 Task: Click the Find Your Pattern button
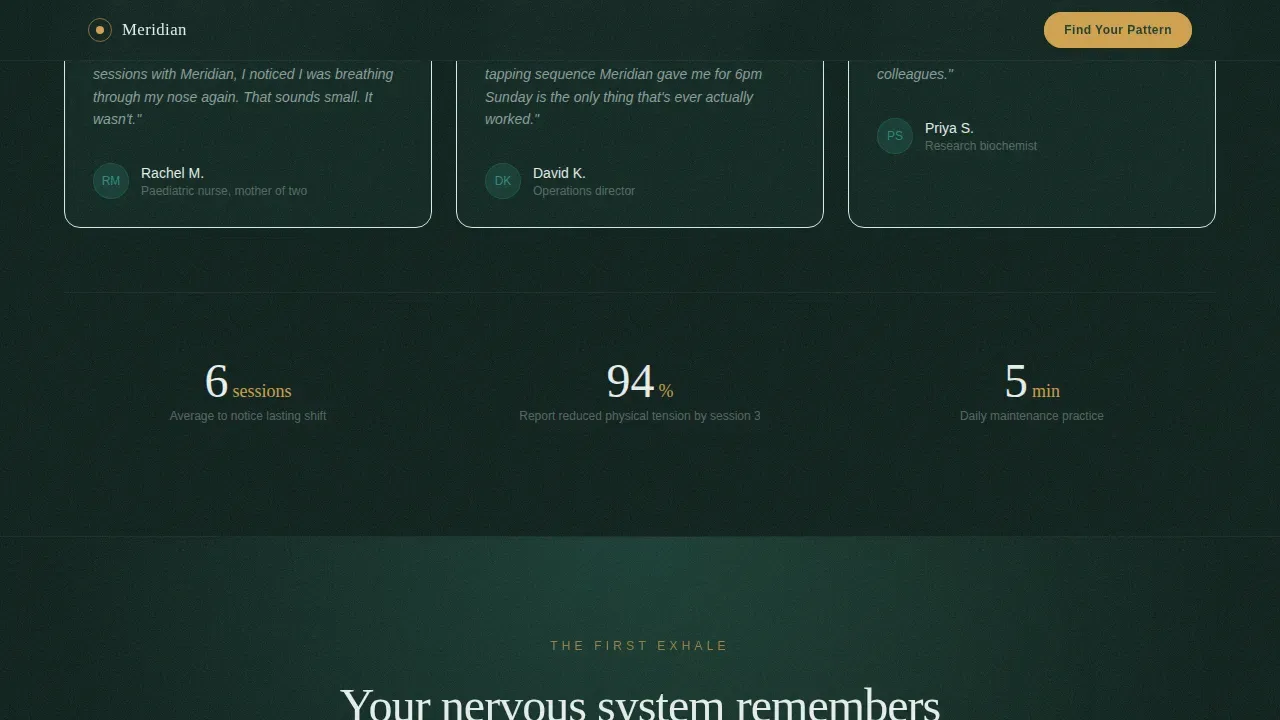[x=1118, y=30]
